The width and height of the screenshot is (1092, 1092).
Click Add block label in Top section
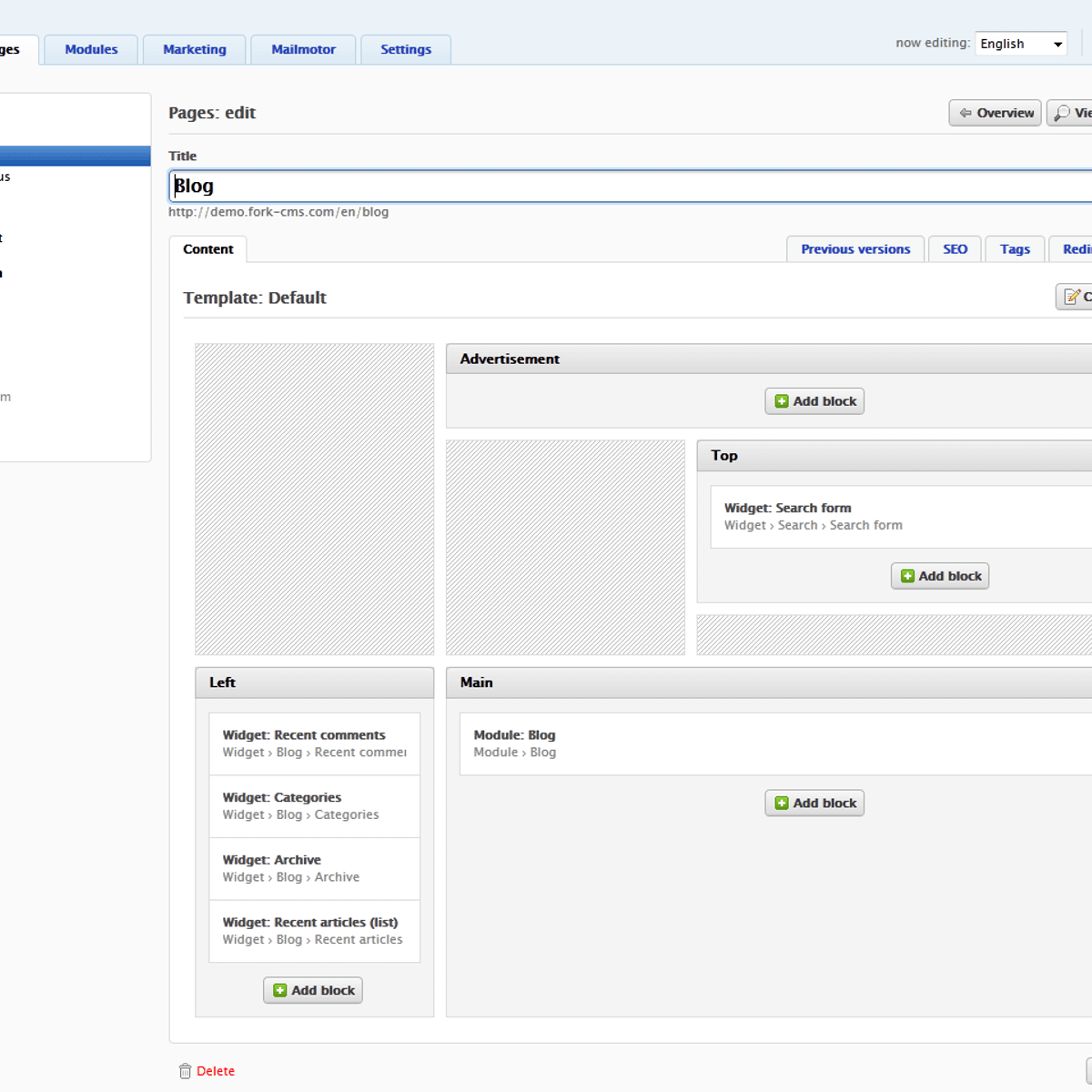coord(950,576)
